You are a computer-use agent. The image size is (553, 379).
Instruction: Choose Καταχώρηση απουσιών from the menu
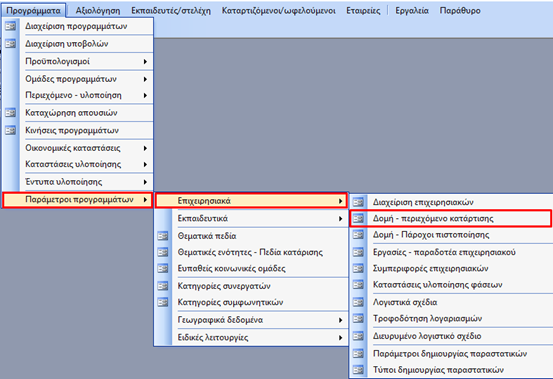tap(78, 113)
